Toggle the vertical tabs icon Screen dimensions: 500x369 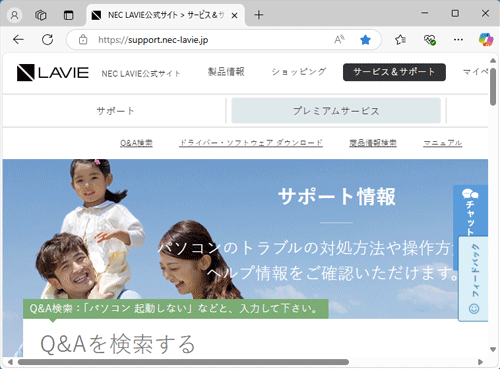tap(68, 15)
